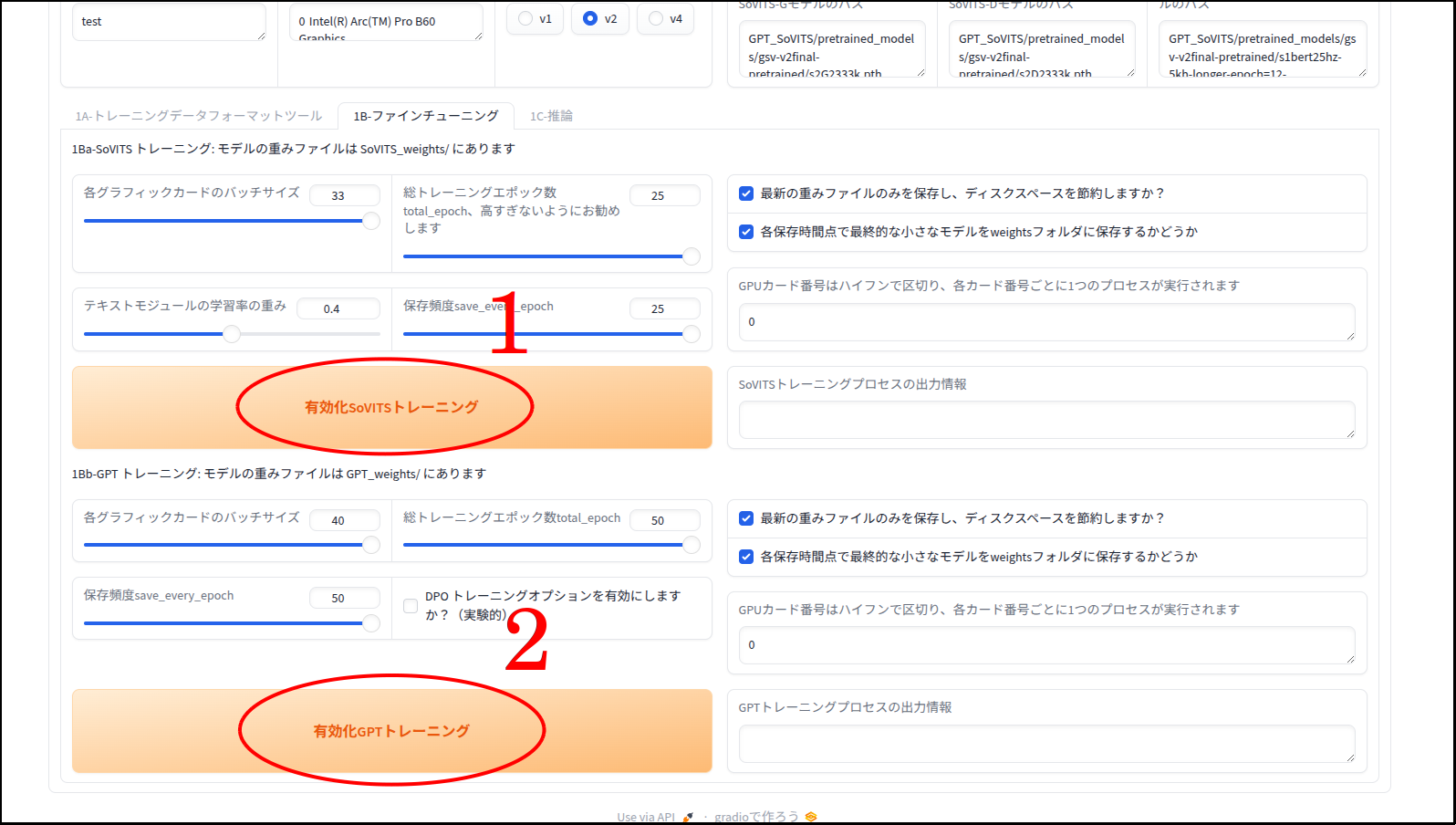Select the v1 version radio button

525,18
